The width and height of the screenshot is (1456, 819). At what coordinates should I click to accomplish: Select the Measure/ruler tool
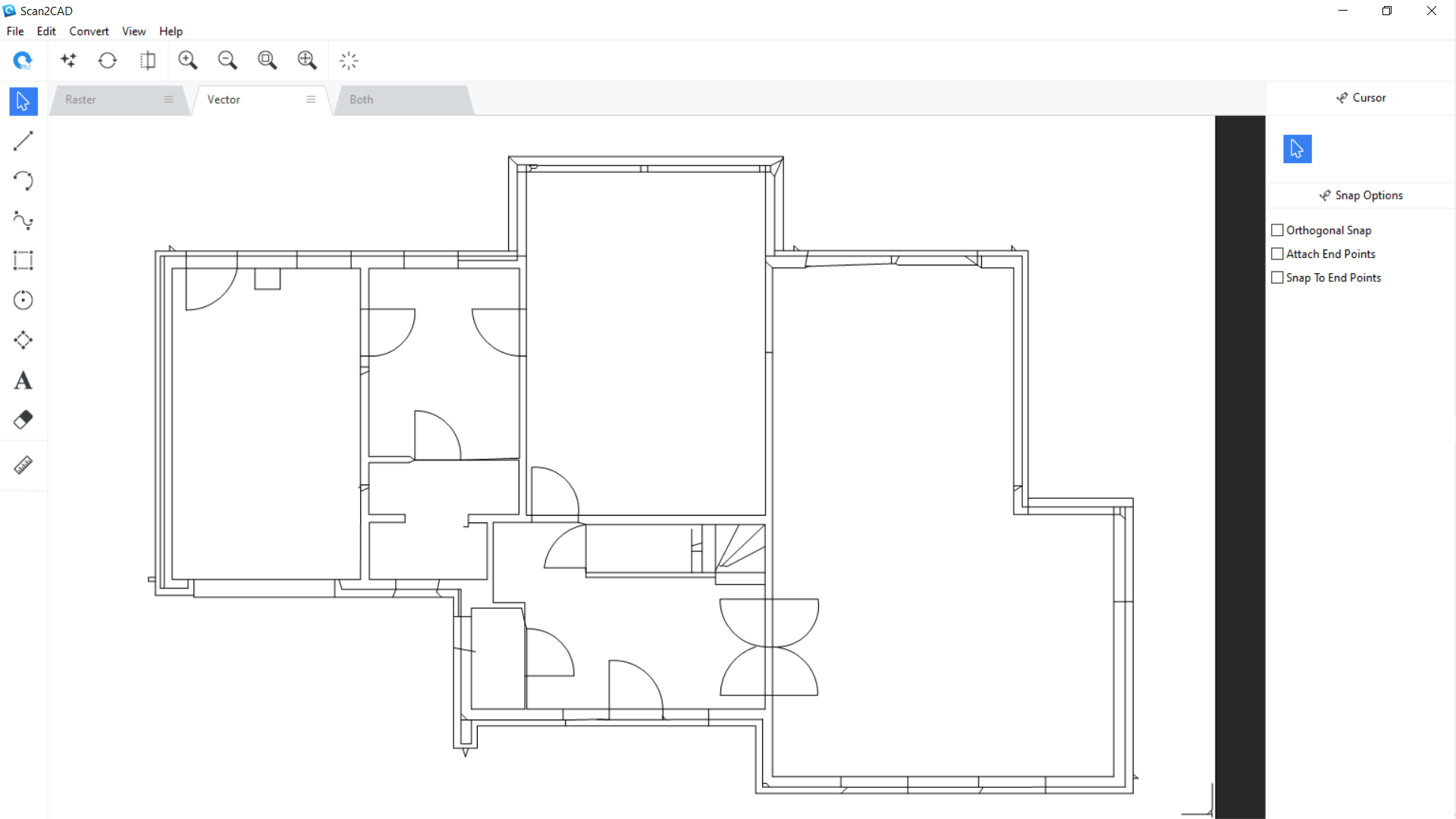tap(23, 464)
